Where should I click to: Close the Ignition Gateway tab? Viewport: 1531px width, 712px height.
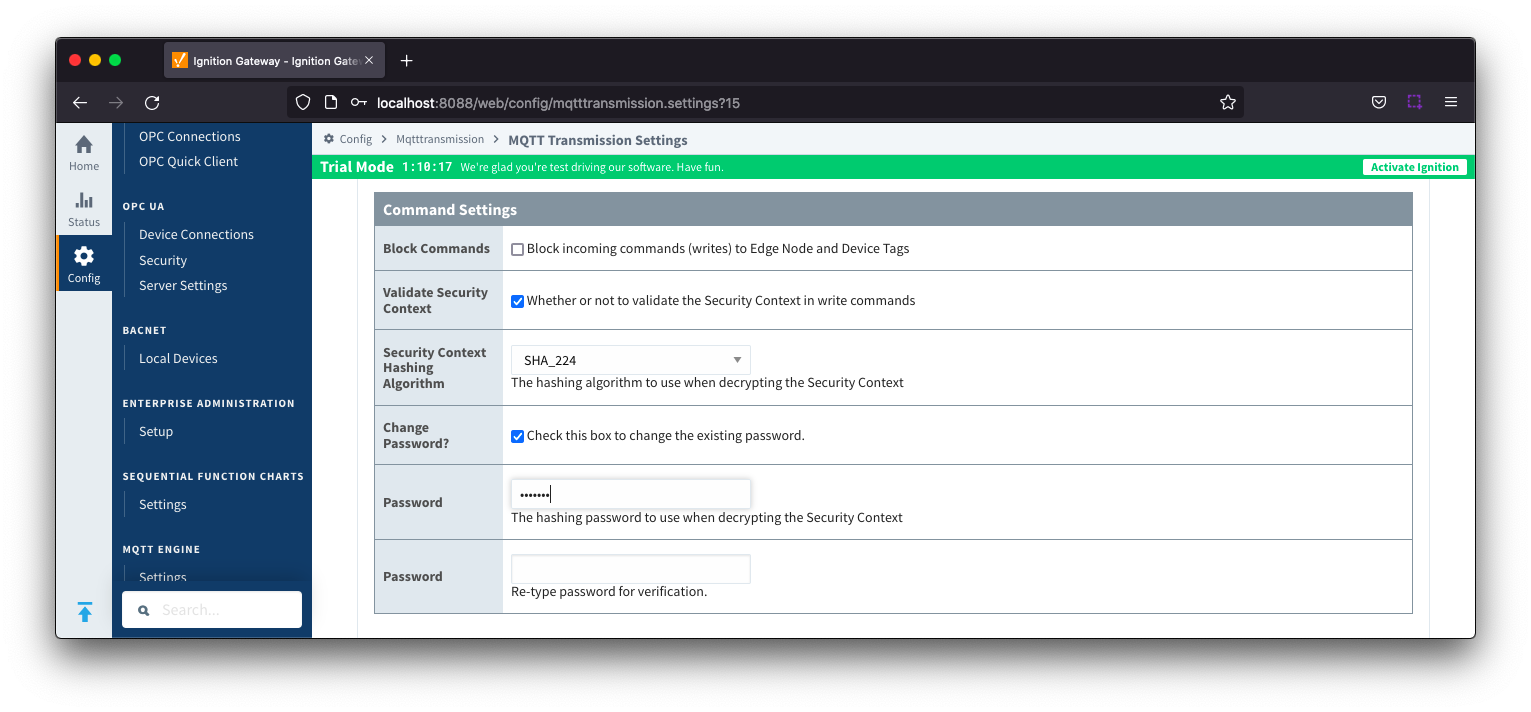pos(369,60)
